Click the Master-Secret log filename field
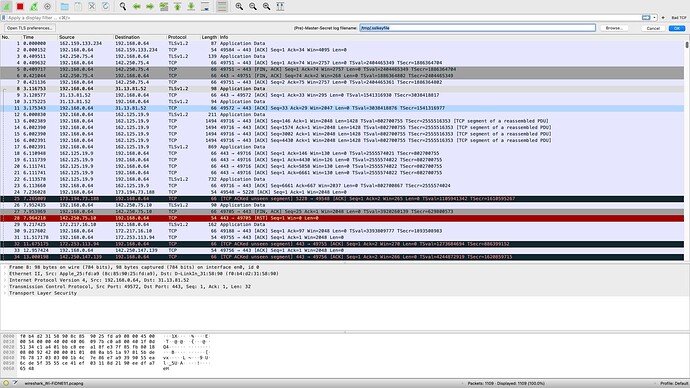The height and width of the screenshot is (388, 690). coord(477,28)
